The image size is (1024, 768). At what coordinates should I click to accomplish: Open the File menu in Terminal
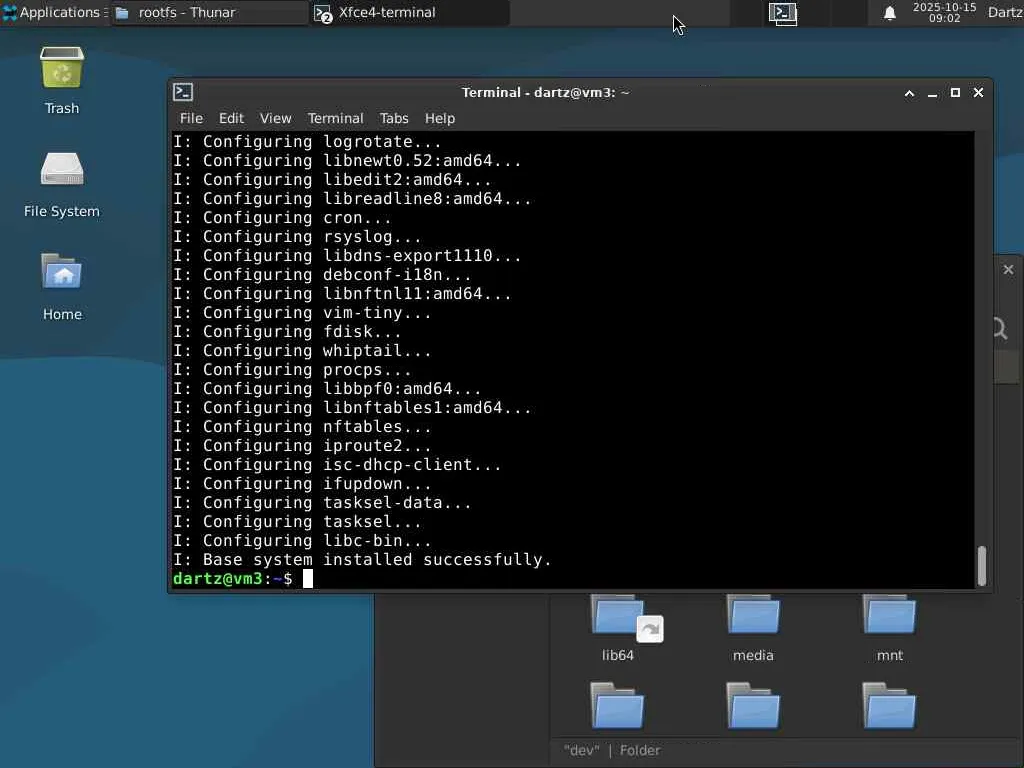click(191, 118)
